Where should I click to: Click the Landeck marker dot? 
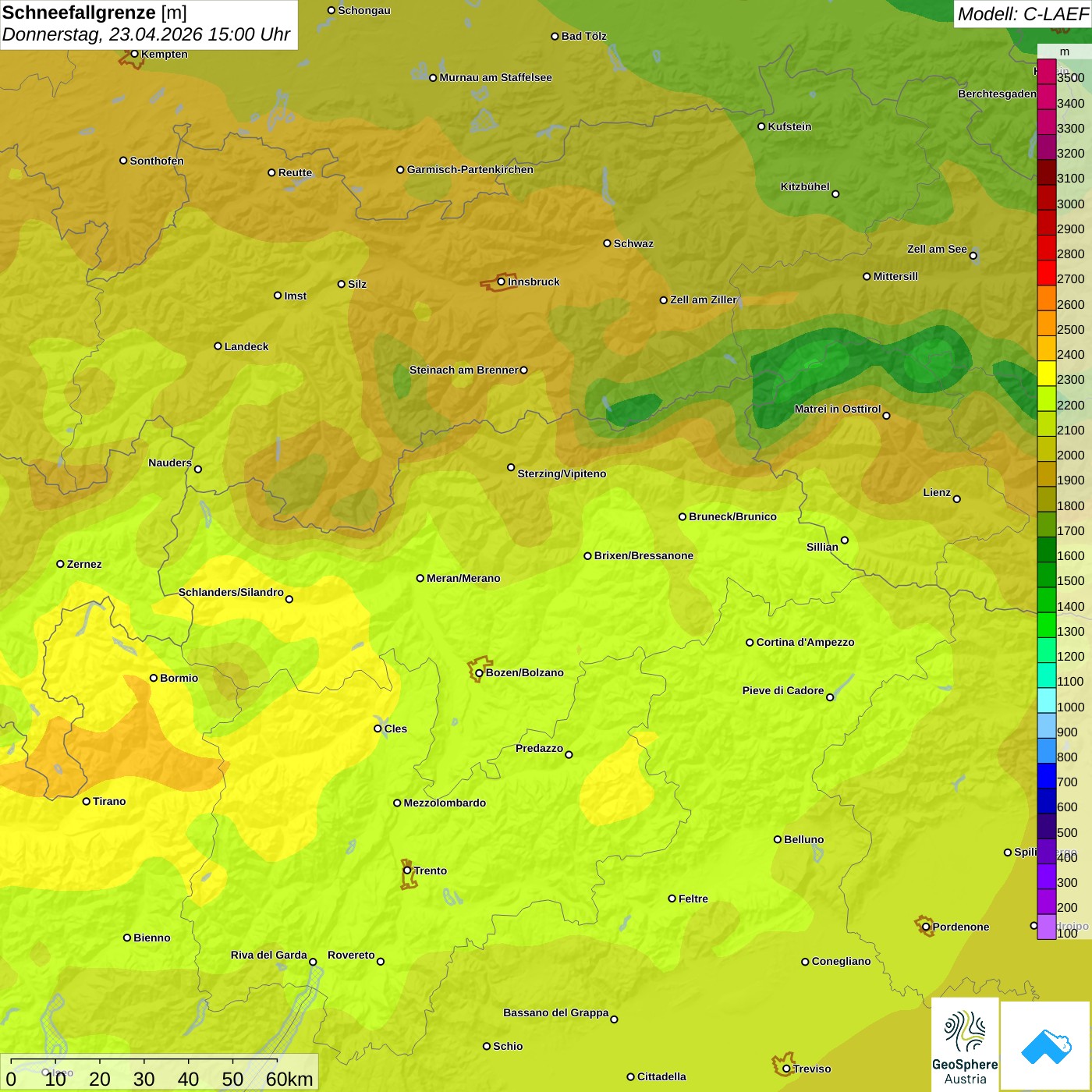coord(218,346)
